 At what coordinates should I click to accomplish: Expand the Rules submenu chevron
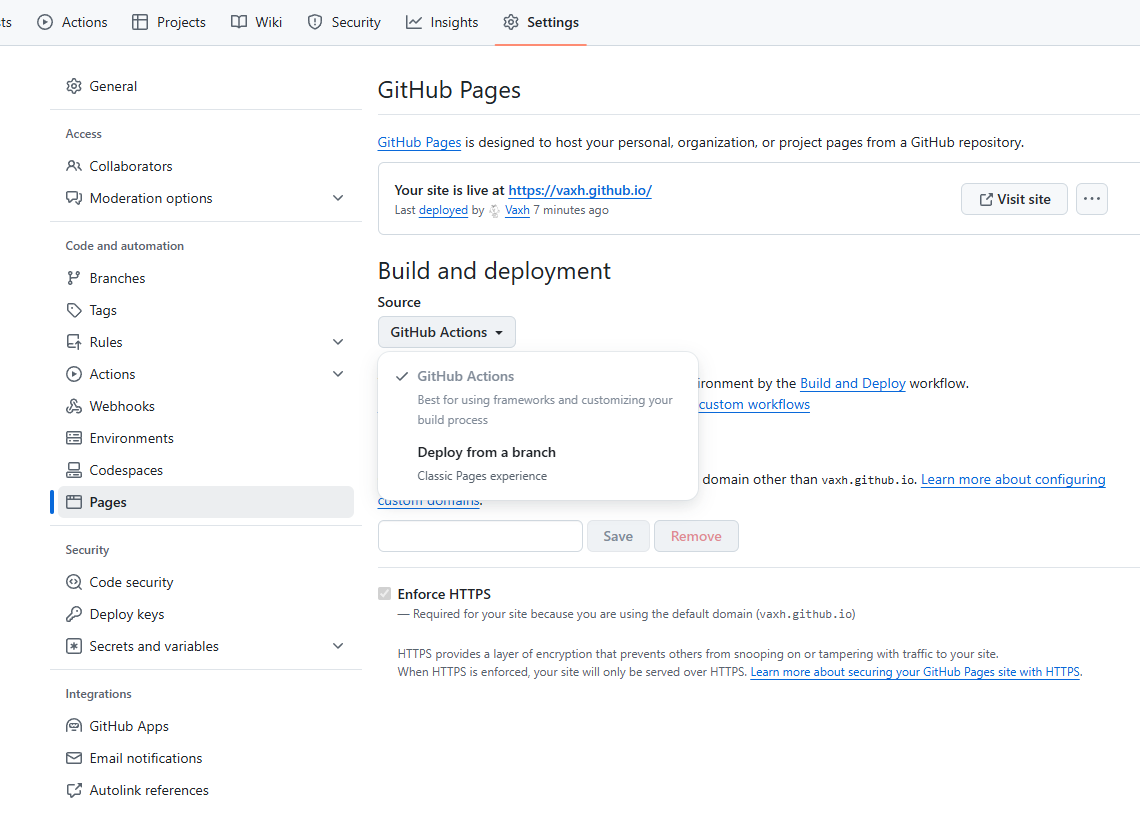338,342
